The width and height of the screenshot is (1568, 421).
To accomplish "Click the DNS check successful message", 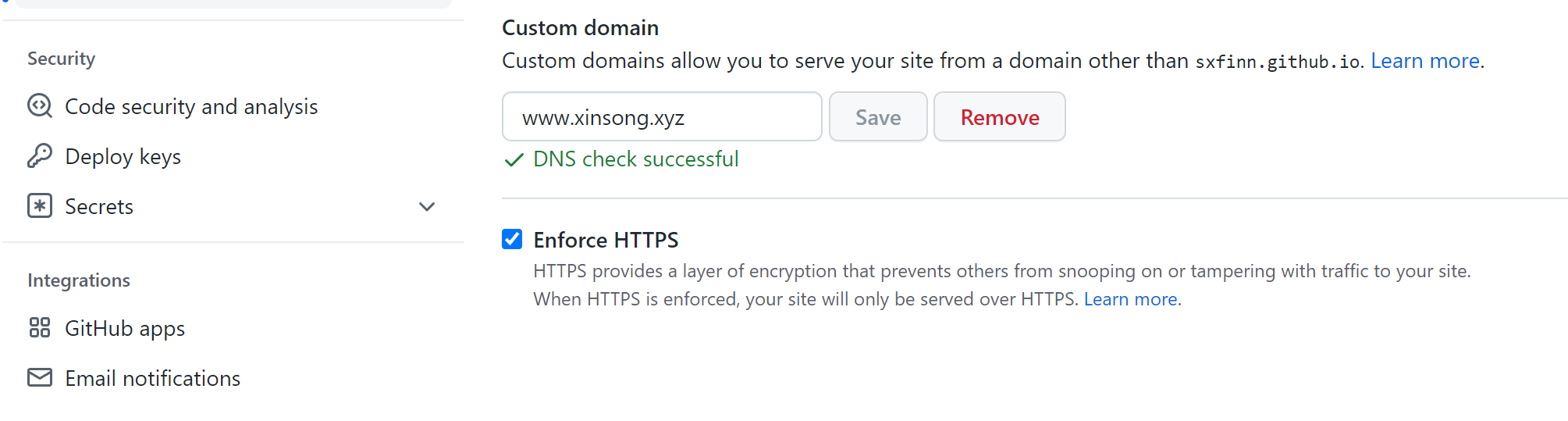I will coord(635,159).
